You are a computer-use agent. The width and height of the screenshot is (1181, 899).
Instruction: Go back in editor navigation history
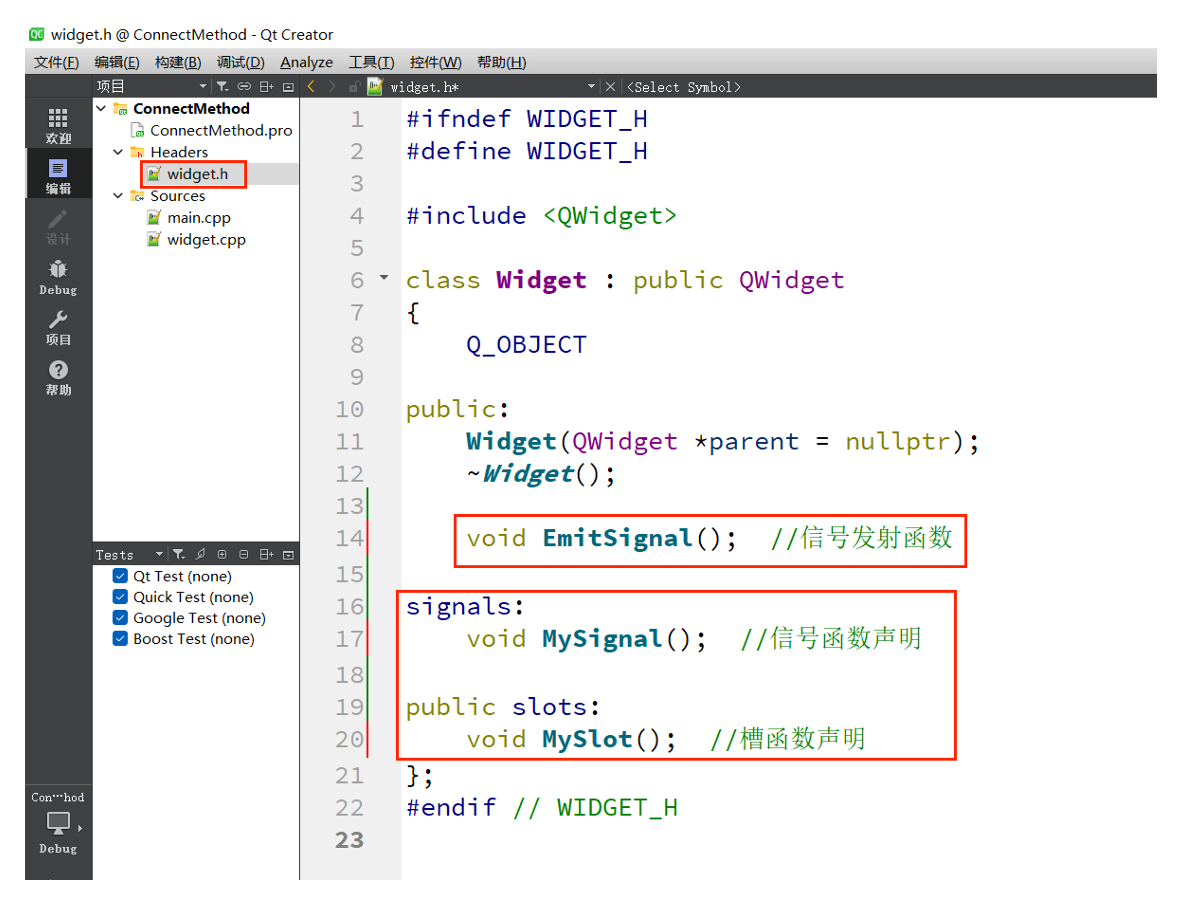[311, 87]
